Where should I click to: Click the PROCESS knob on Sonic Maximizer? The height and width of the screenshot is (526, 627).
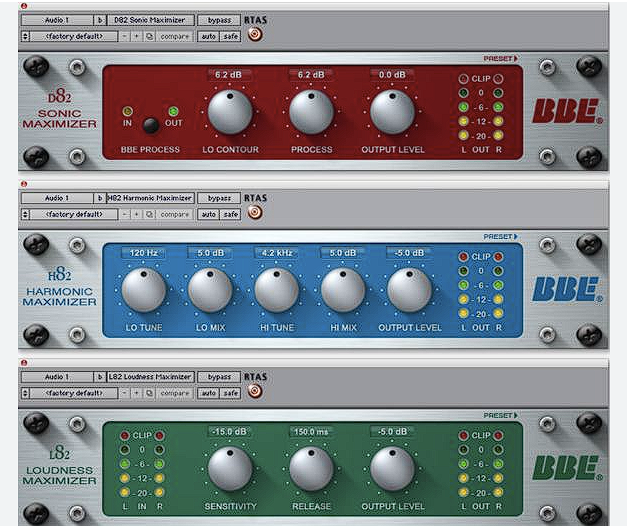click(311, 112)
